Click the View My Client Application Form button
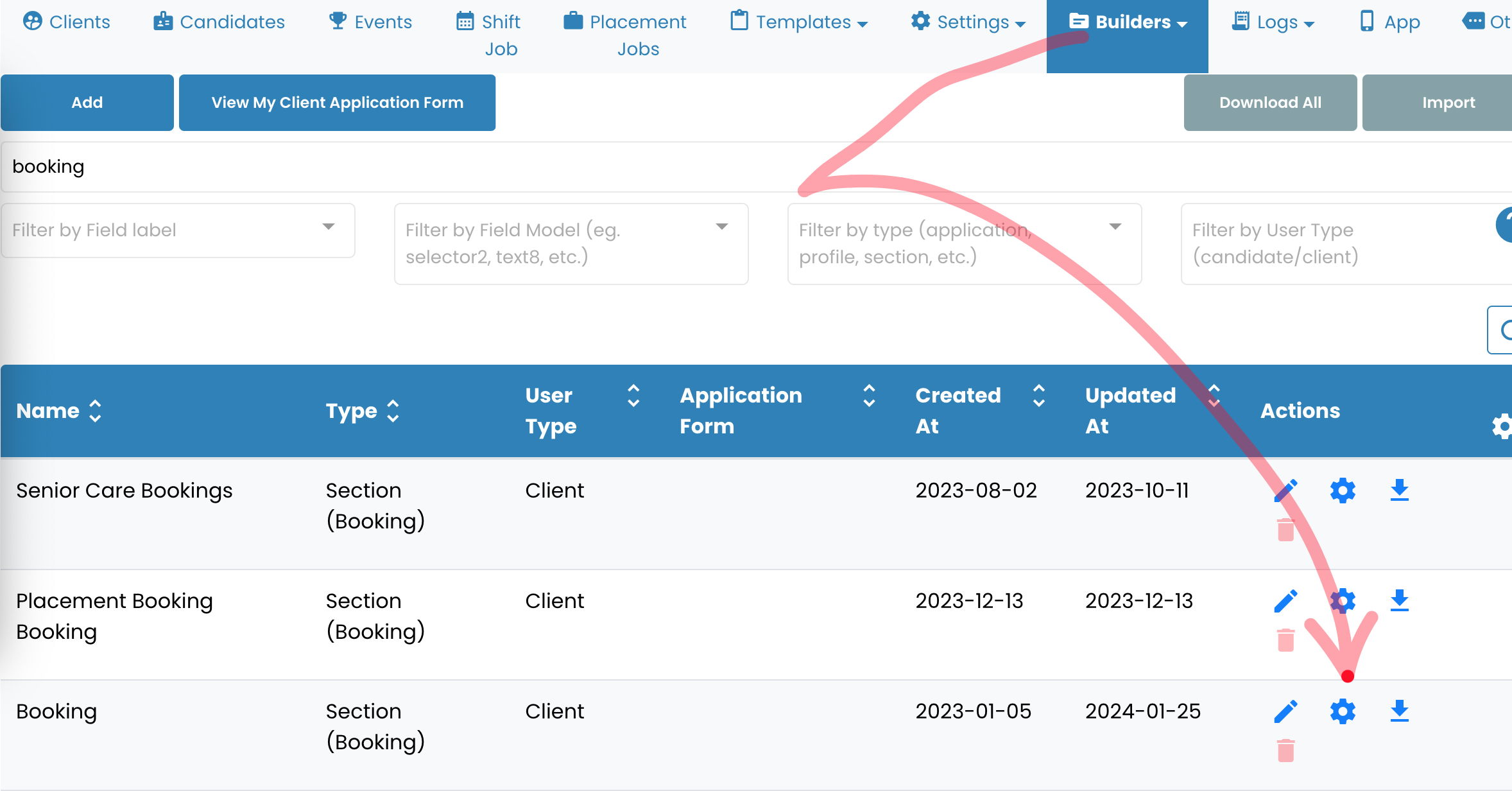This screenshot has height=791, width=1512. (x=337, y=102)
